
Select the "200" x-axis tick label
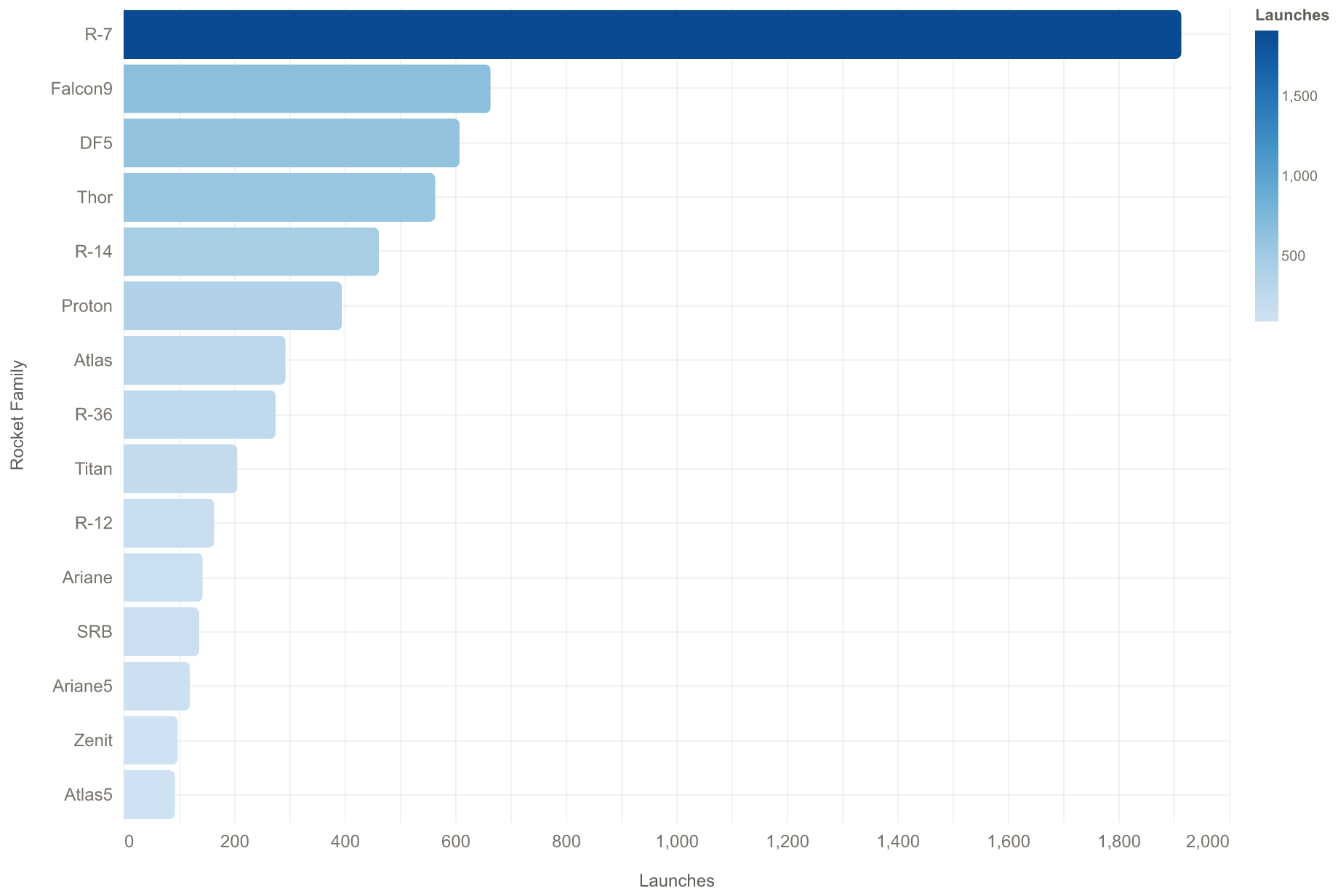click(235, 841)
